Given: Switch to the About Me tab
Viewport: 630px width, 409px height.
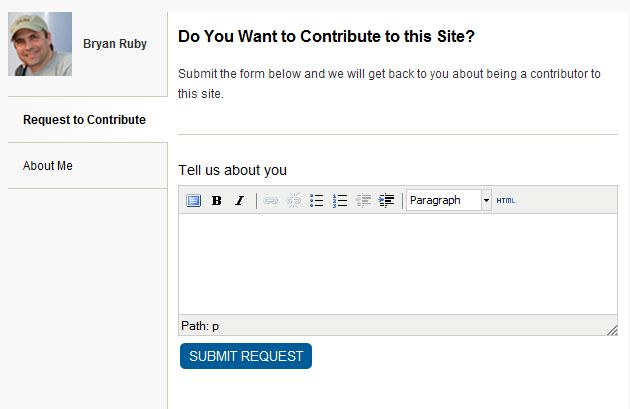Looking at the screenshot, I should pyautogui.click(x=48, y=166).
